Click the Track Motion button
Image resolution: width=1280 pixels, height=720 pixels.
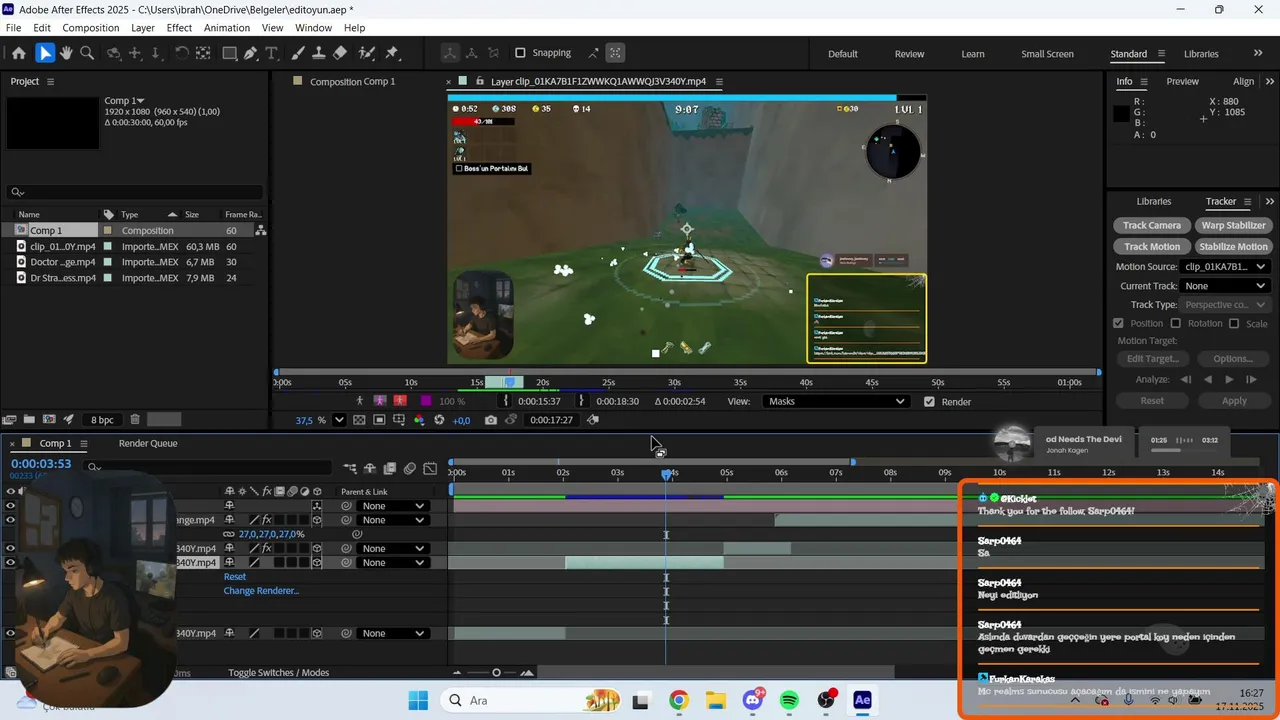tap(1152, 246)
